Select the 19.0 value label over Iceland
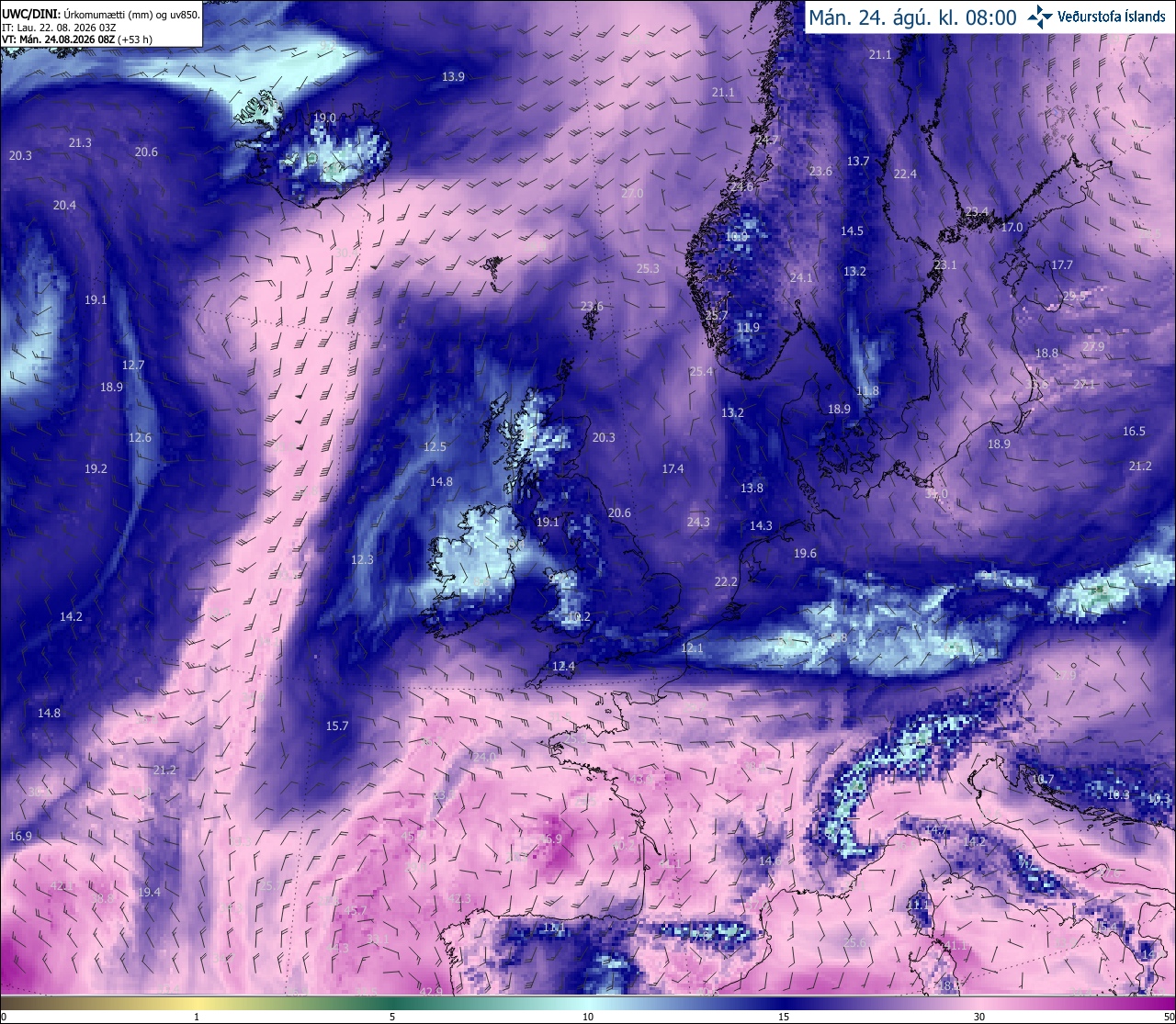 pyautogui.click(x=324, y=118)
